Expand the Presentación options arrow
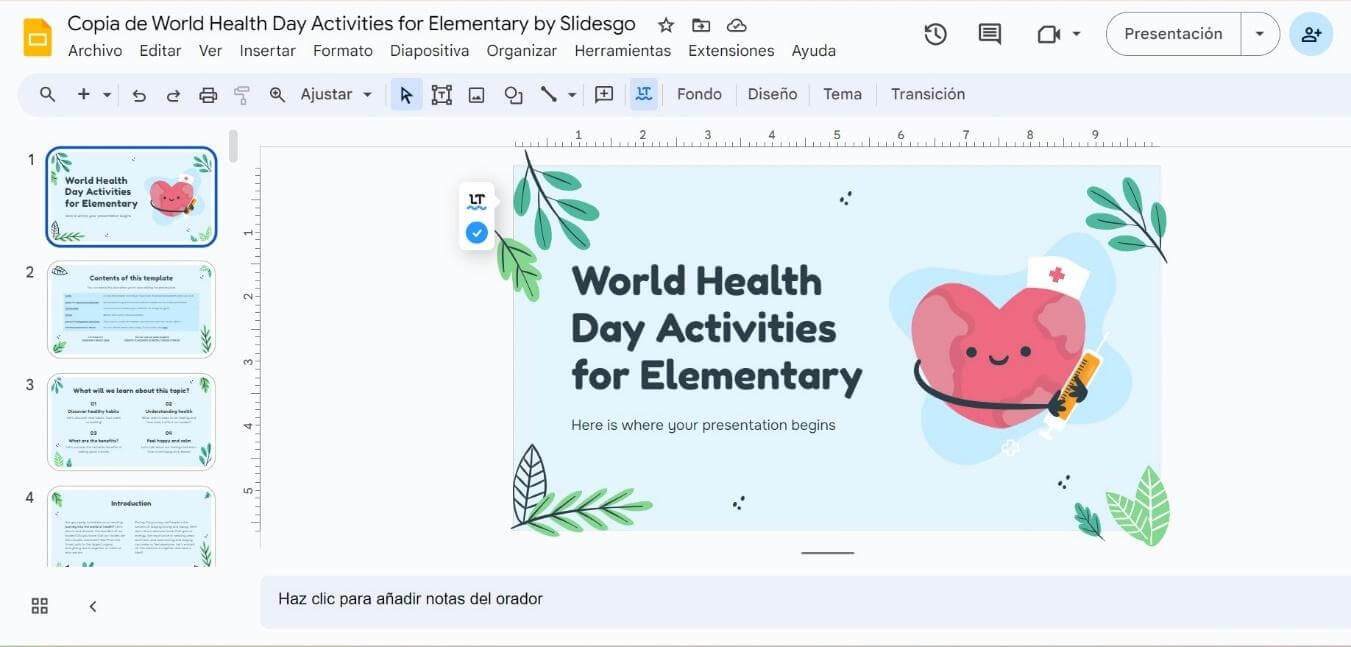1351x647 pixels. pos(1260,33)
